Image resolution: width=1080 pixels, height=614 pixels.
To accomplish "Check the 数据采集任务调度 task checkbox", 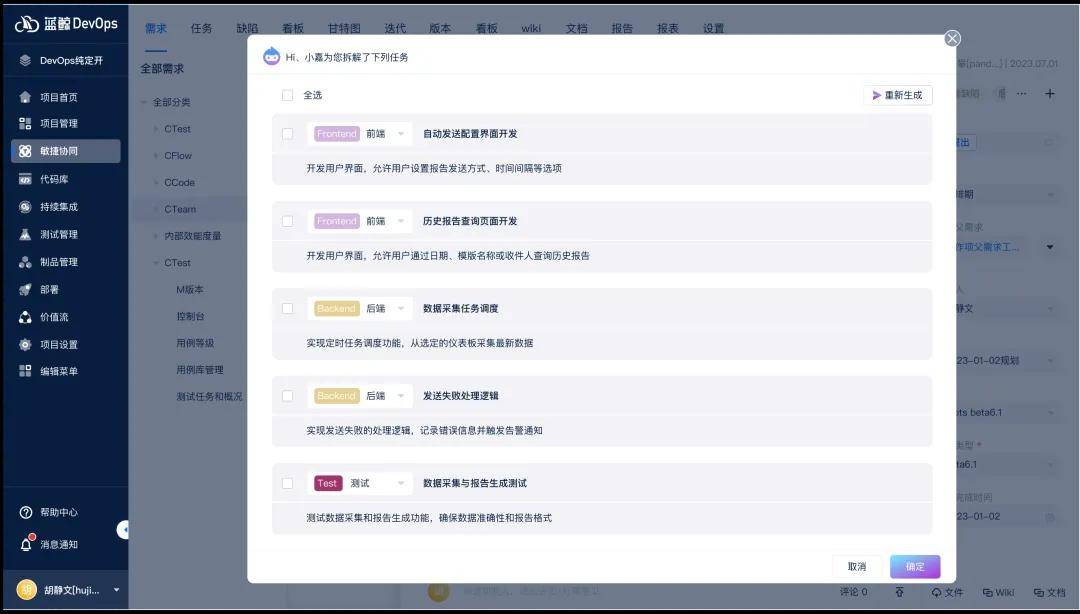I will [287, 309].
